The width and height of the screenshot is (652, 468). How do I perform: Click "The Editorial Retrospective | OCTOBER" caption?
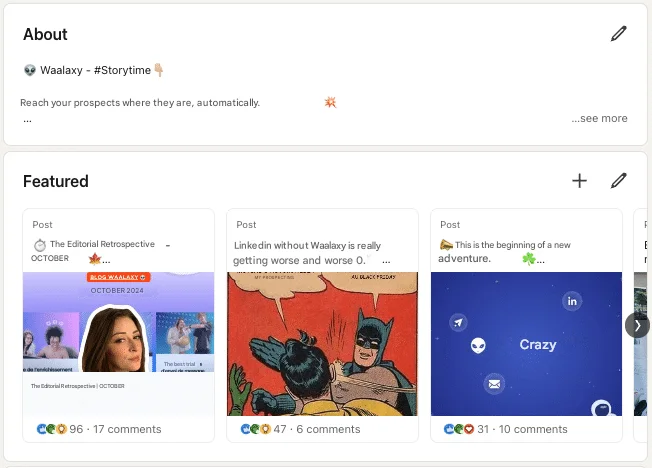click(78, 386)
